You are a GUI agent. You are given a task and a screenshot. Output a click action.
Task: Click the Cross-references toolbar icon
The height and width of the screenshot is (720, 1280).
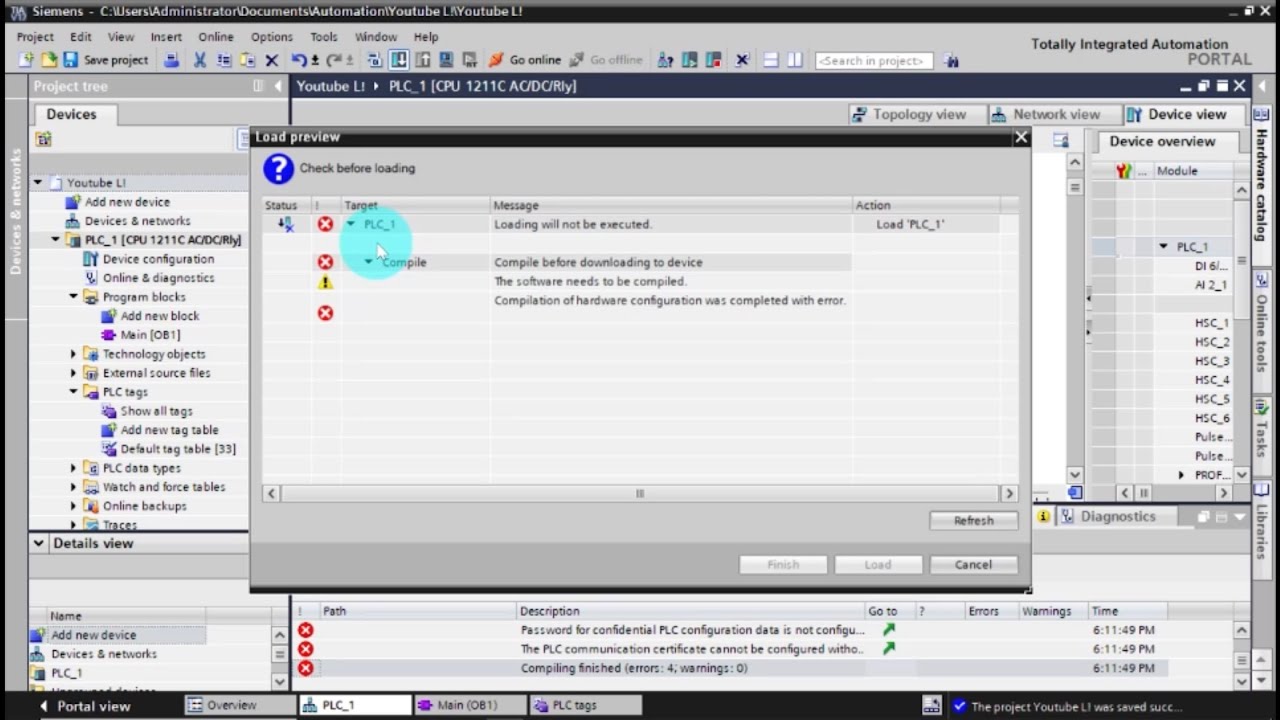[x=742, y=60]
